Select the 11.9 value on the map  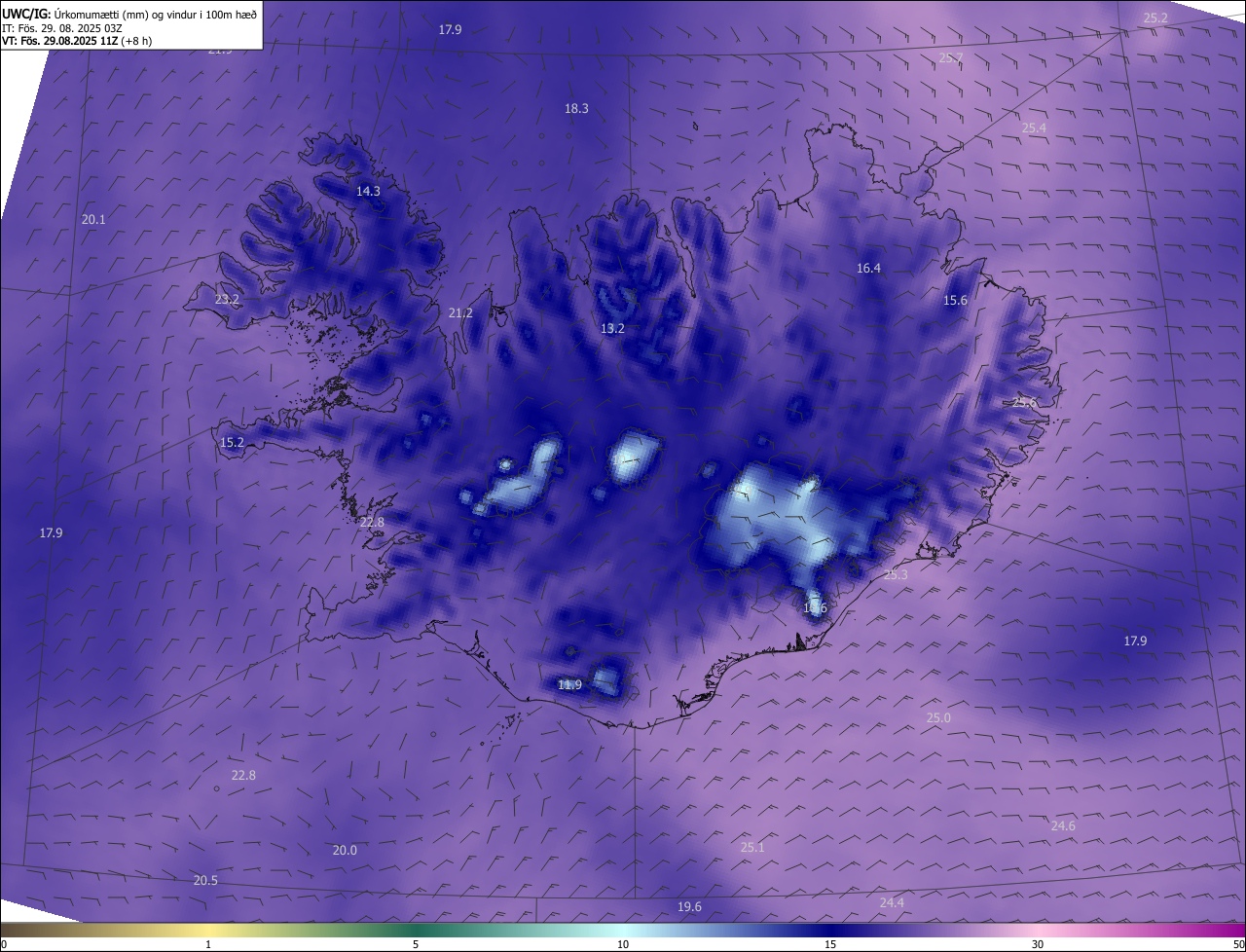(x=569, y=684)
